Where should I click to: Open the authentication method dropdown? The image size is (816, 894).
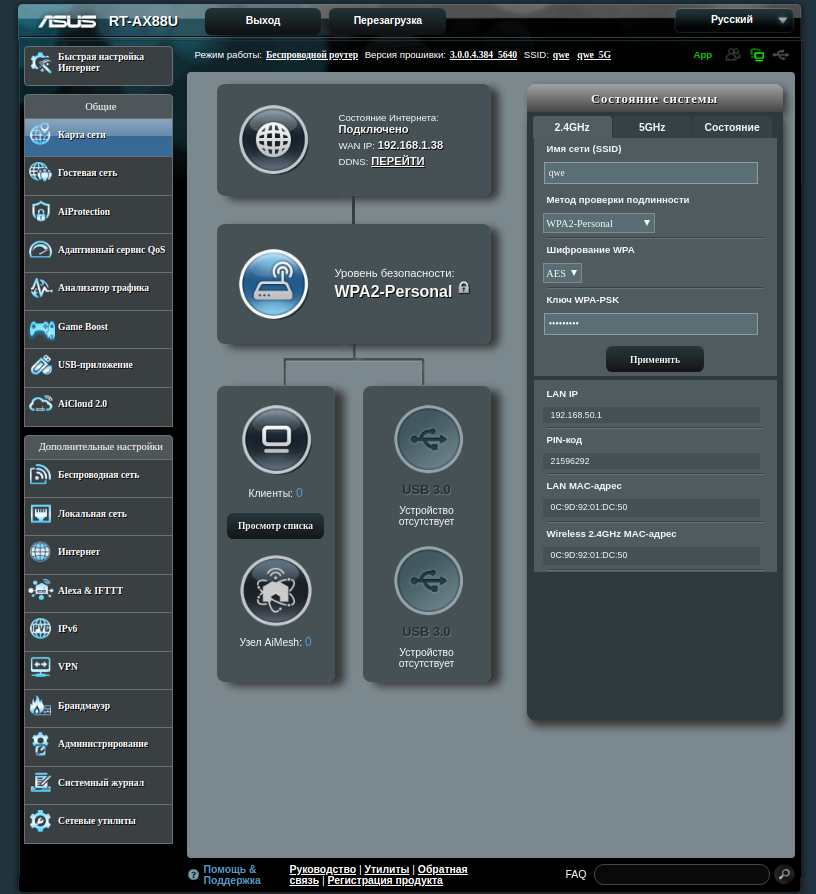(x=599, y=223)
